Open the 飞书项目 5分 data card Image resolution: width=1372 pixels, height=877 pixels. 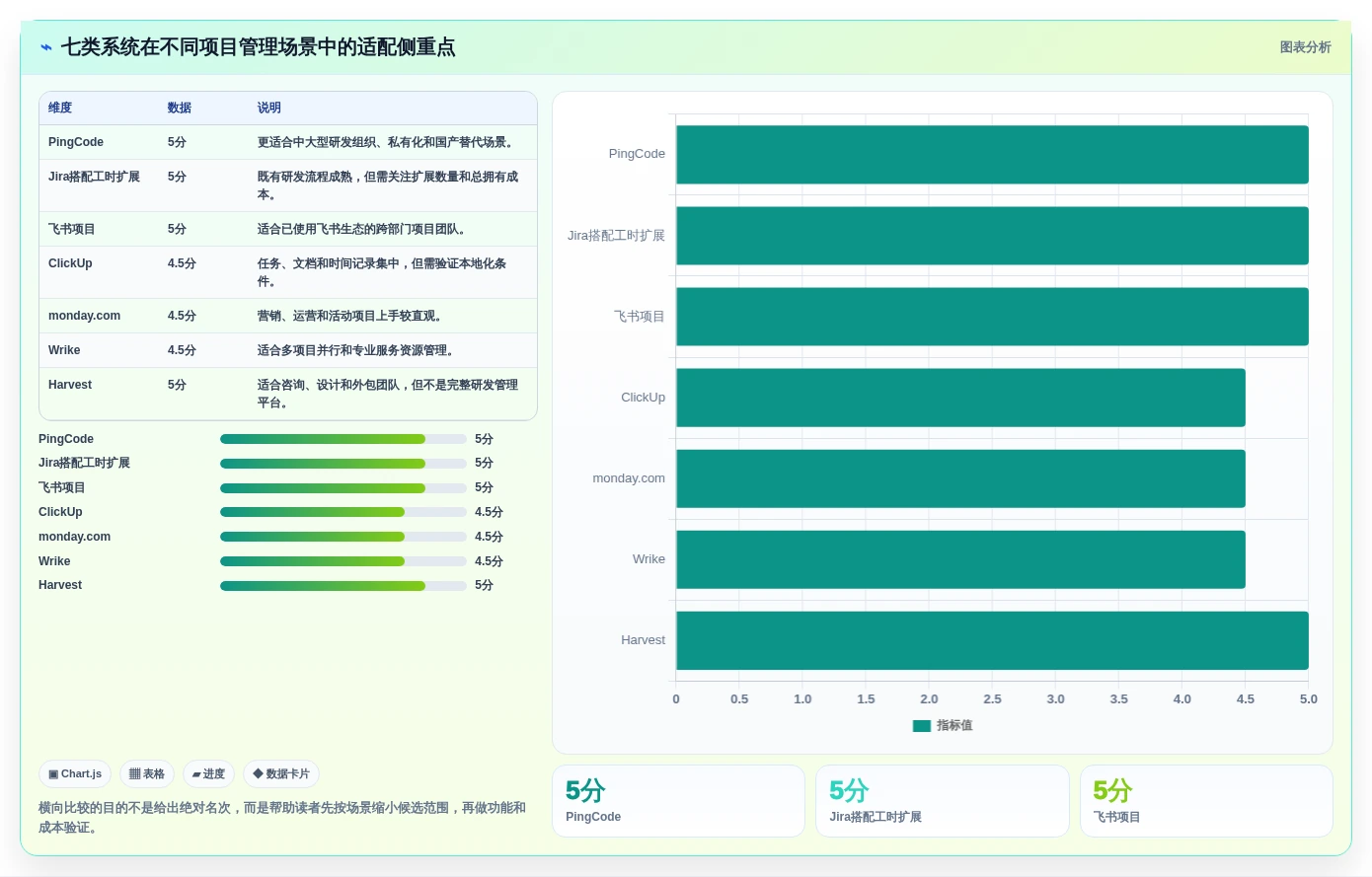(x=1206, y=801)
